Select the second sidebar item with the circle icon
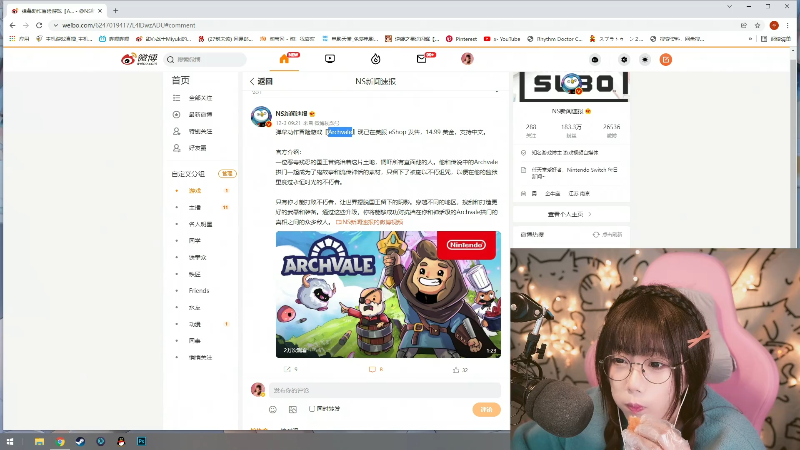 [202, 115]
